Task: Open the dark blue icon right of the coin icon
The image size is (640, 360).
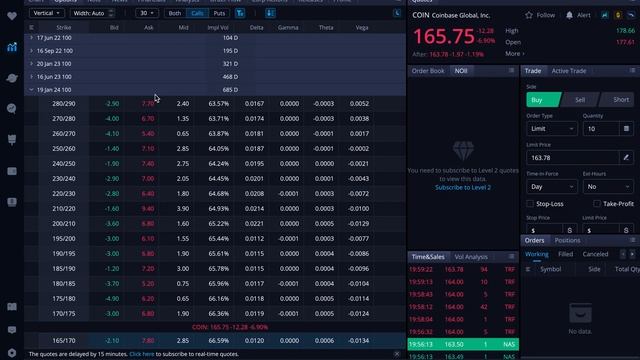Action: pos(631,15)
